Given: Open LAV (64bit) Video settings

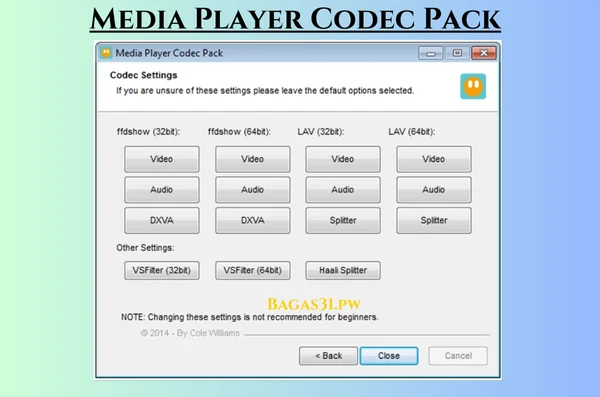Looking at the screenshot, I should [434, 159].
